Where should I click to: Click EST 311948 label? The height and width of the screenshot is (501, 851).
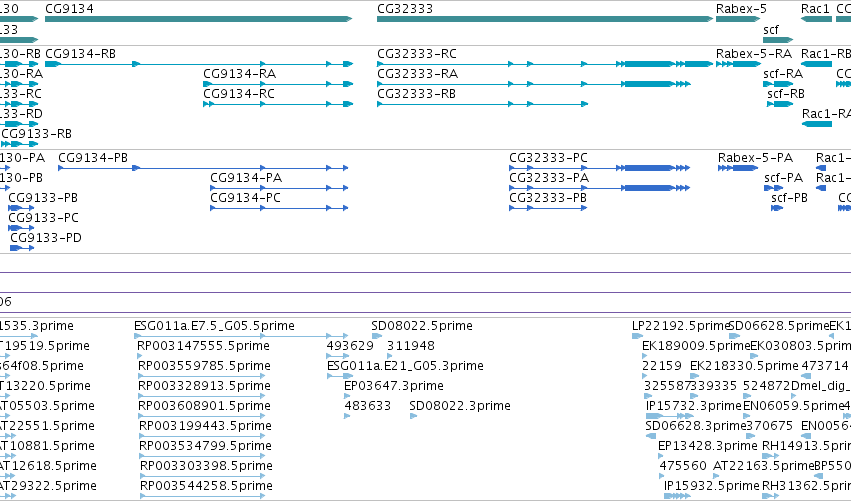[411, 346]
